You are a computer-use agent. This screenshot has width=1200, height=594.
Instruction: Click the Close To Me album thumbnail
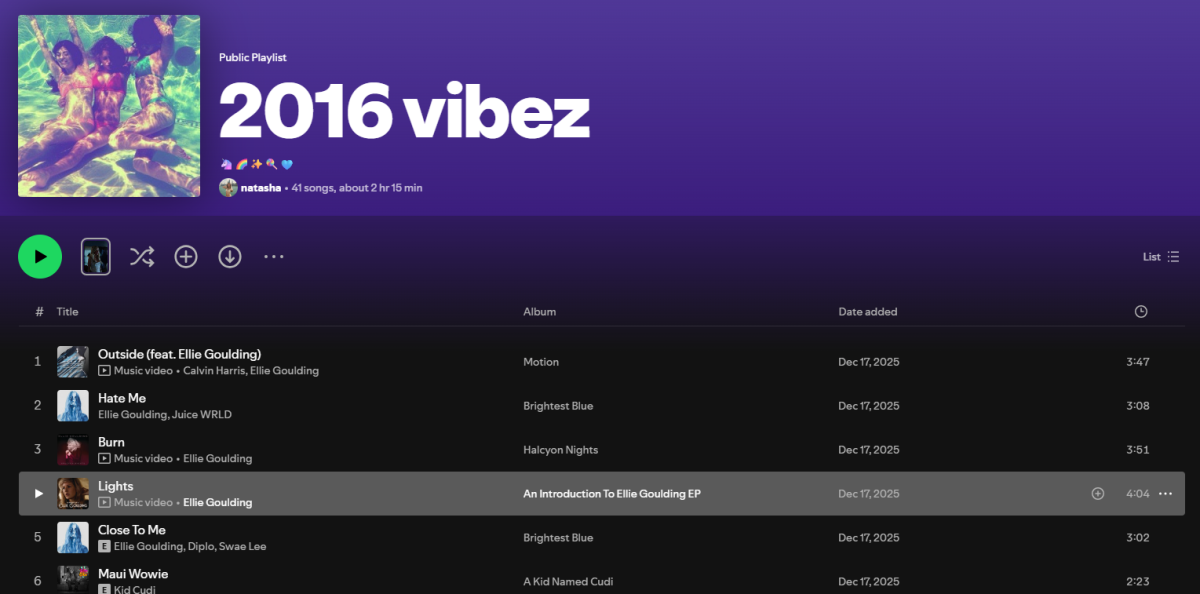73,538
